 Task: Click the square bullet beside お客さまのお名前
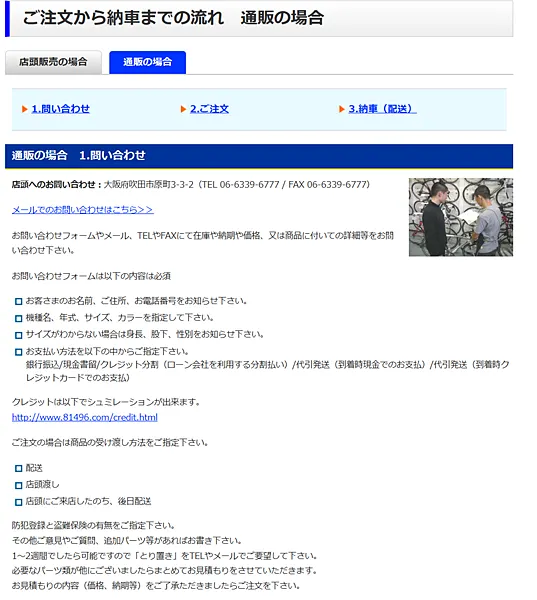click(x=18, y=302)
